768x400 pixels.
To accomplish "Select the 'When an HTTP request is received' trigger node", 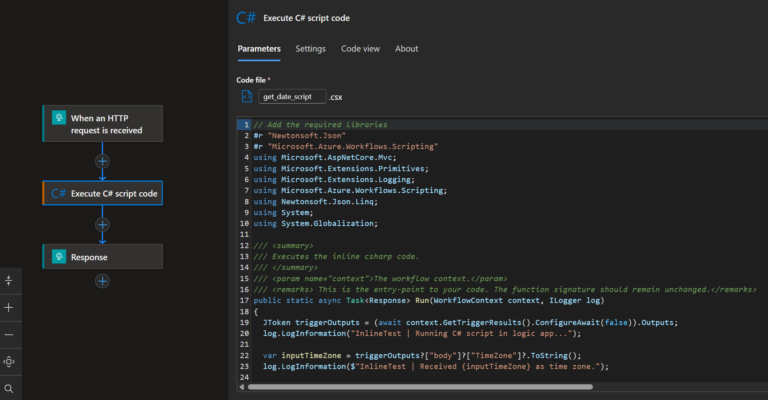I will [x=102, y=124].
